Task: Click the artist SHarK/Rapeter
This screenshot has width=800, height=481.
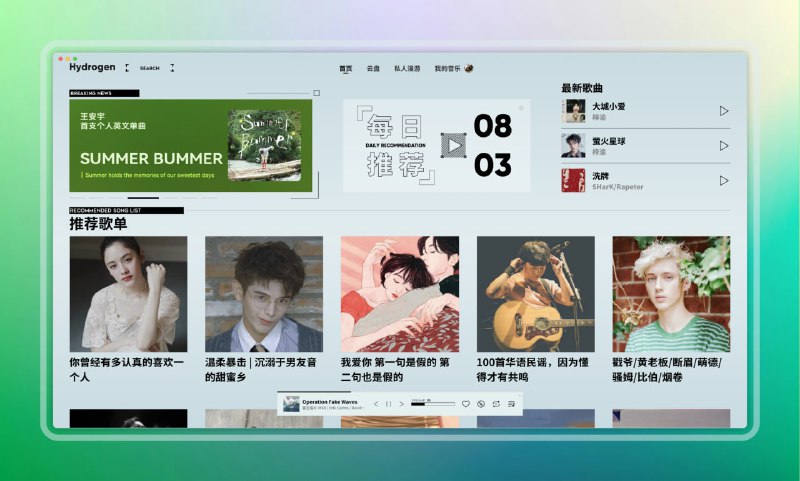Action: (x=617, y=187)
